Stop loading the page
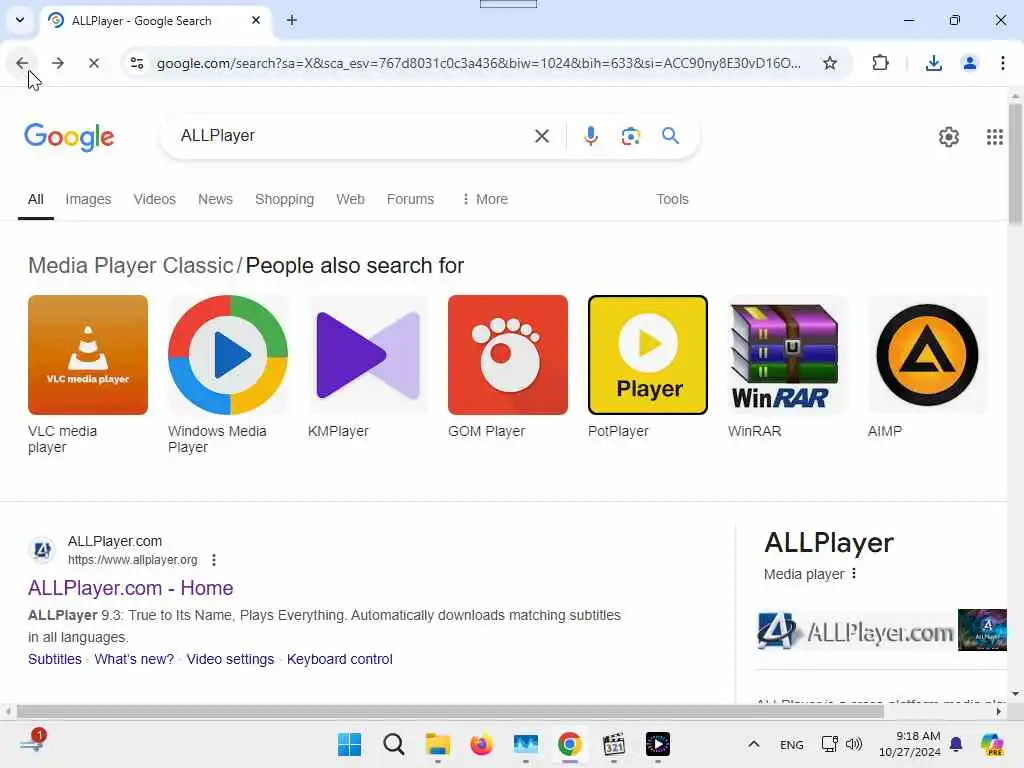Image resolution: width=1024 pixels, height=768 pixels. tap(94, 63)
